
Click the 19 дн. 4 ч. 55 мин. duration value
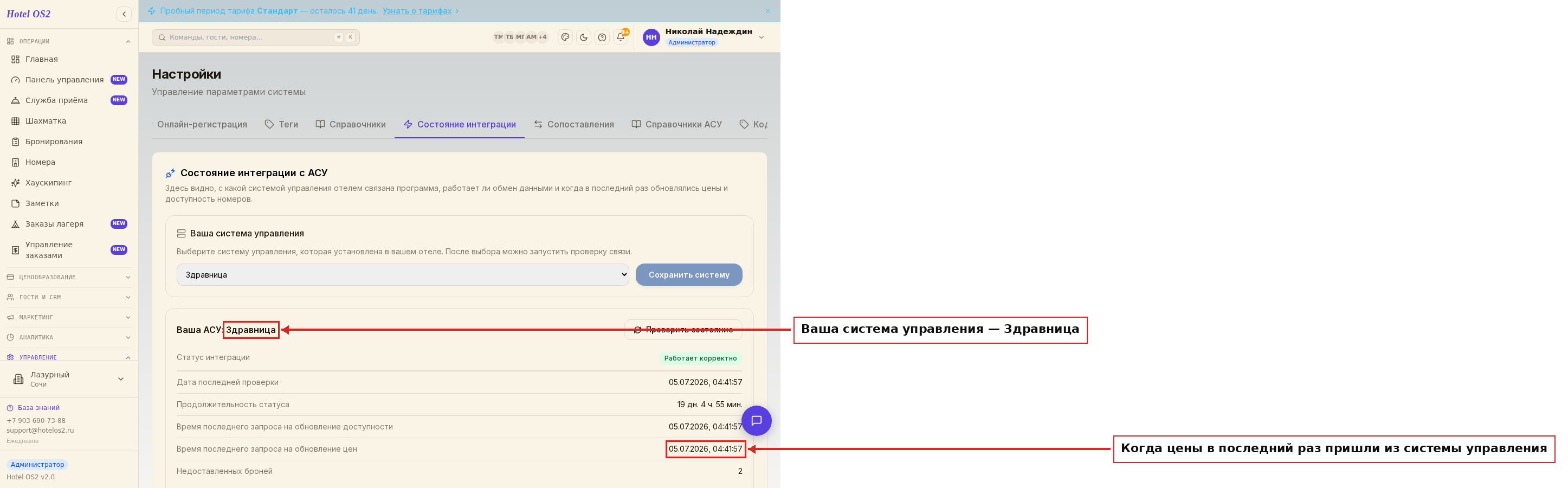coord(709,404)
